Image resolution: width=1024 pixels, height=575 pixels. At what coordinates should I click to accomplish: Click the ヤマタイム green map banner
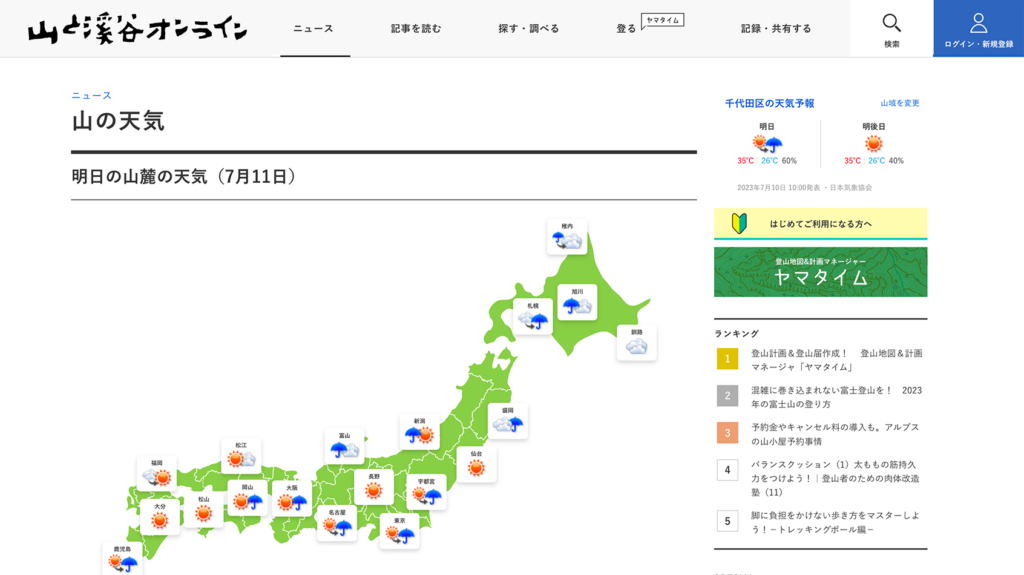tap(820, 272)
